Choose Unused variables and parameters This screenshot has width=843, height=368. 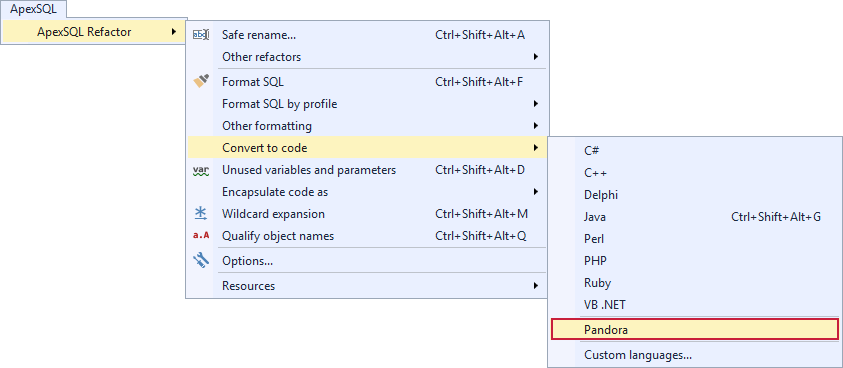coord(367,170)
